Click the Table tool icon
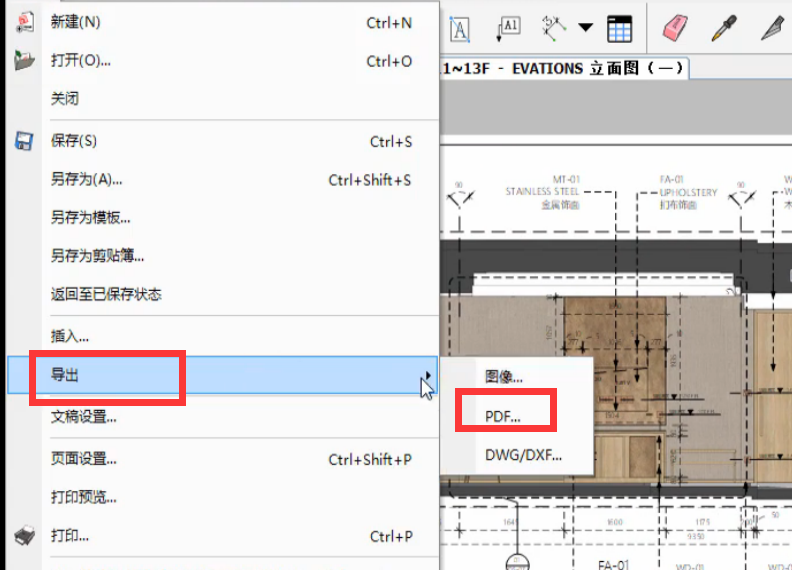Viewport: 792px width, 570px height. (619, 28)
